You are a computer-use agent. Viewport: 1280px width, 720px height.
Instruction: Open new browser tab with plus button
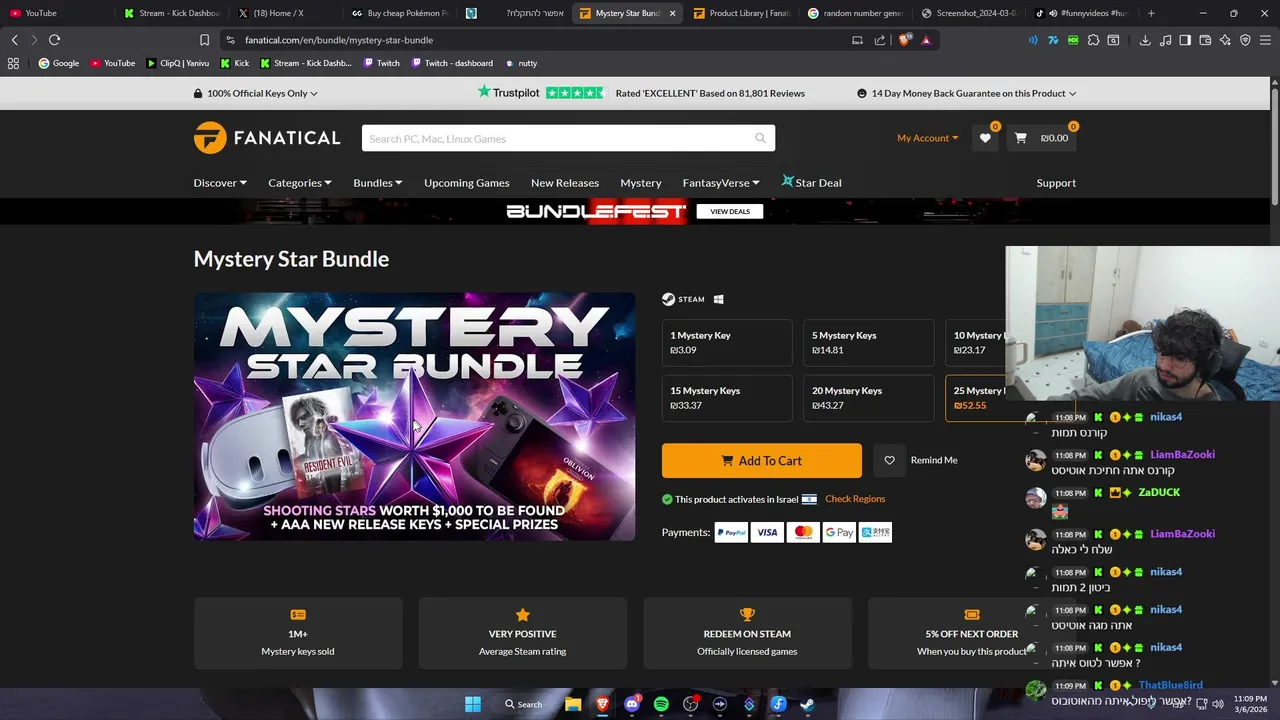click(x=1151, y=13)
